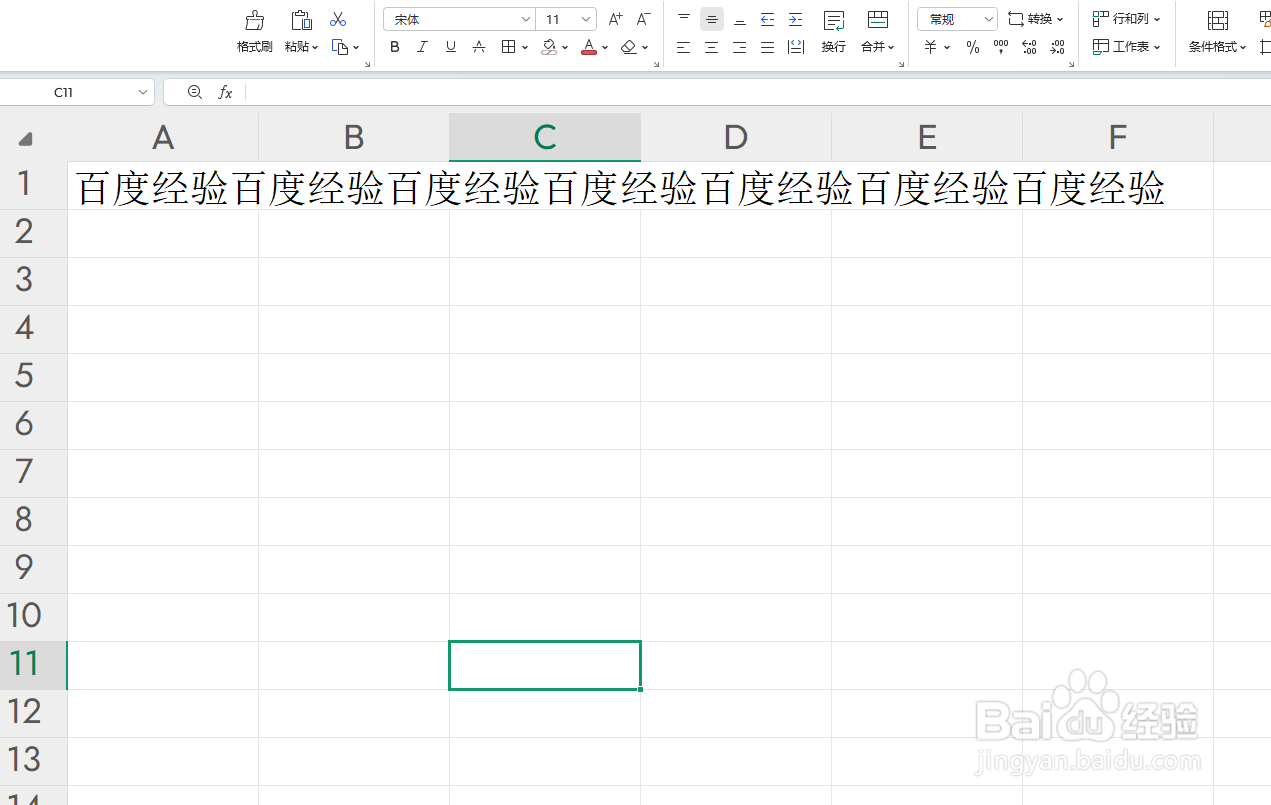
Task: Open the borders dropdown arrow
Action: pos(524,46)
